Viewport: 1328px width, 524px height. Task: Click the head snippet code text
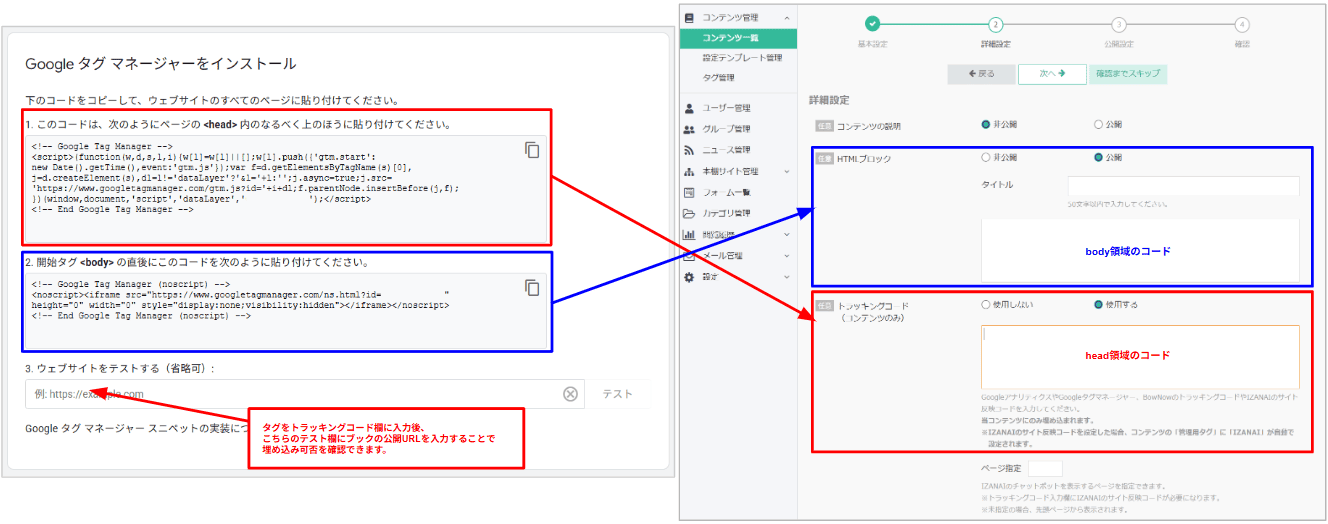(x=246, y=177)
